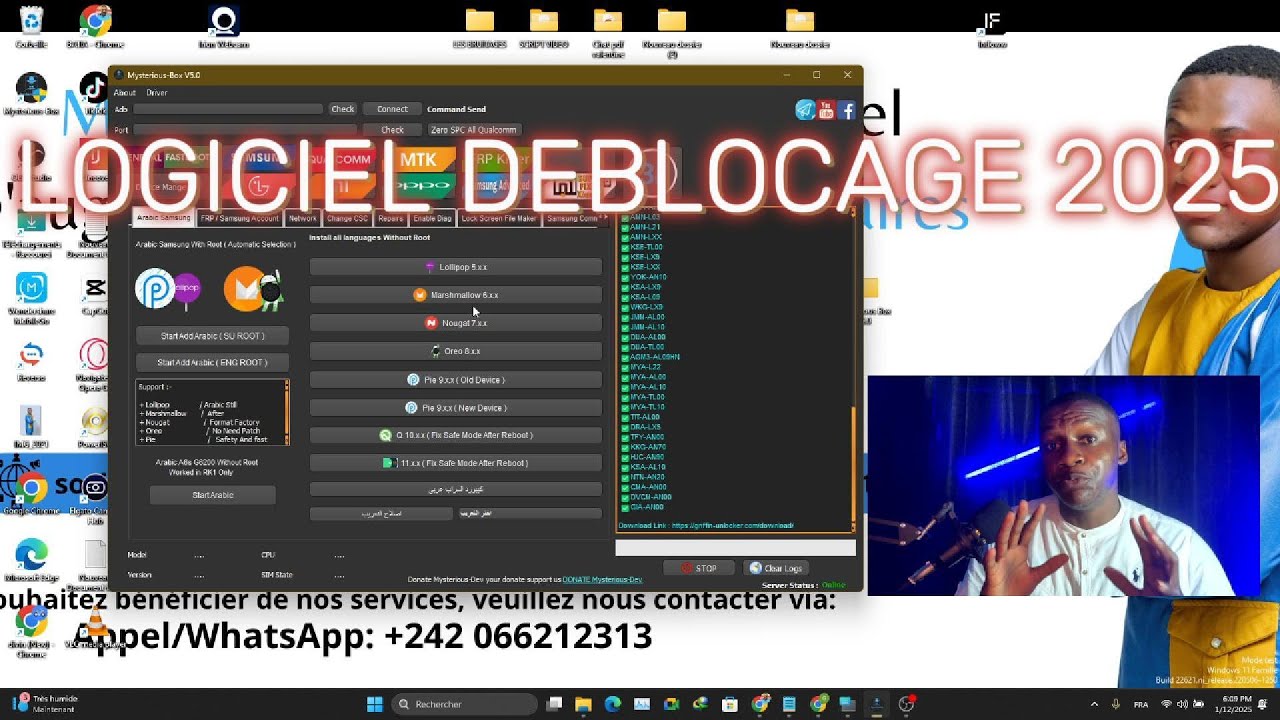Image resolution: width=1280 pixels, height=720 pixels.
Task: Switch to the Network tab
Action: click(x=302, y=218)
